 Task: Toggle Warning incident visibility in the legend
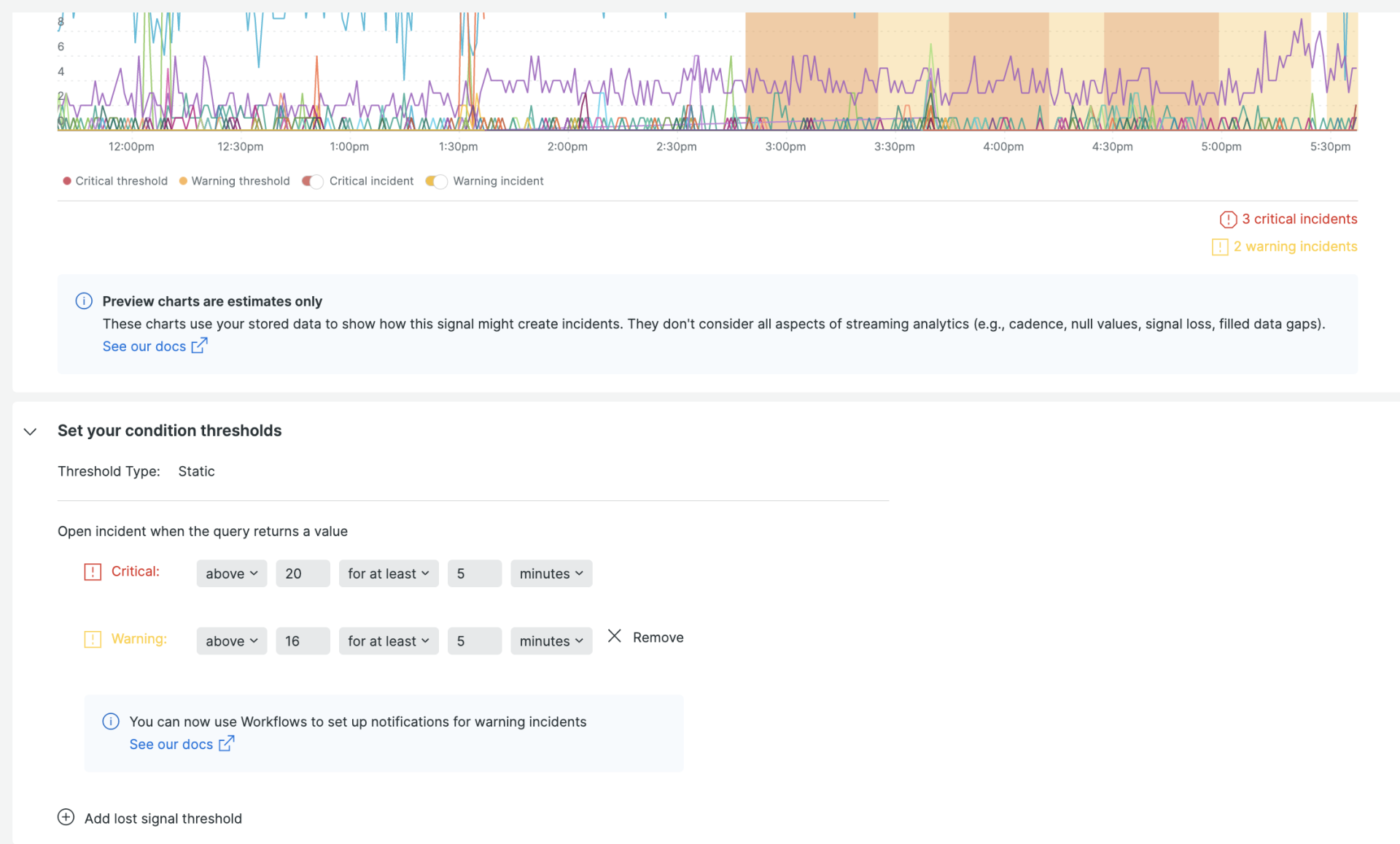436,182
